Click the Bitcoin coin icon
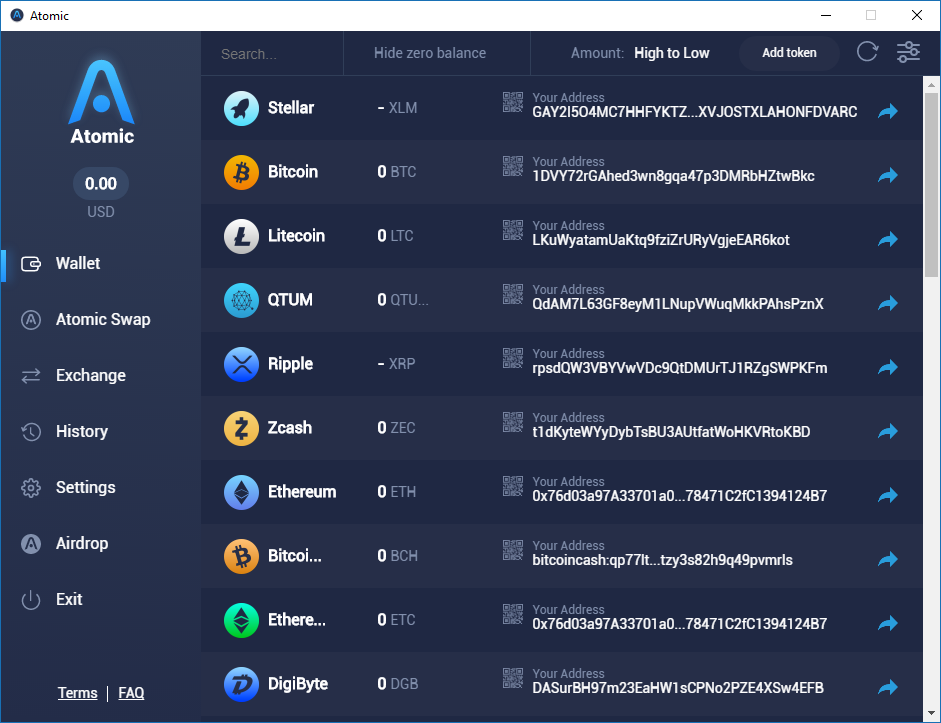Image resolution: width=941 pixels, height=723 pixels. [x=241, y=172]
